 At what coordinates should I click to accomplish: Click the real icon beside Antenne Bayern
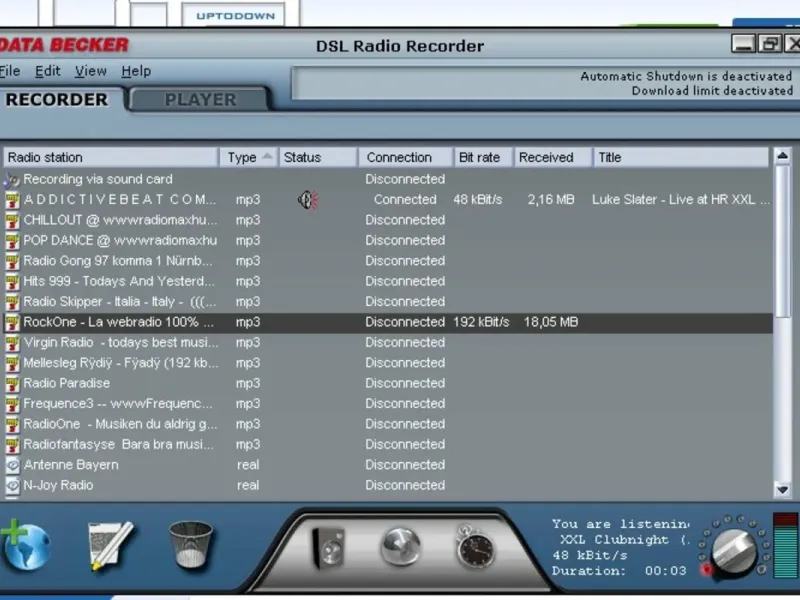[x=12, y=465]
